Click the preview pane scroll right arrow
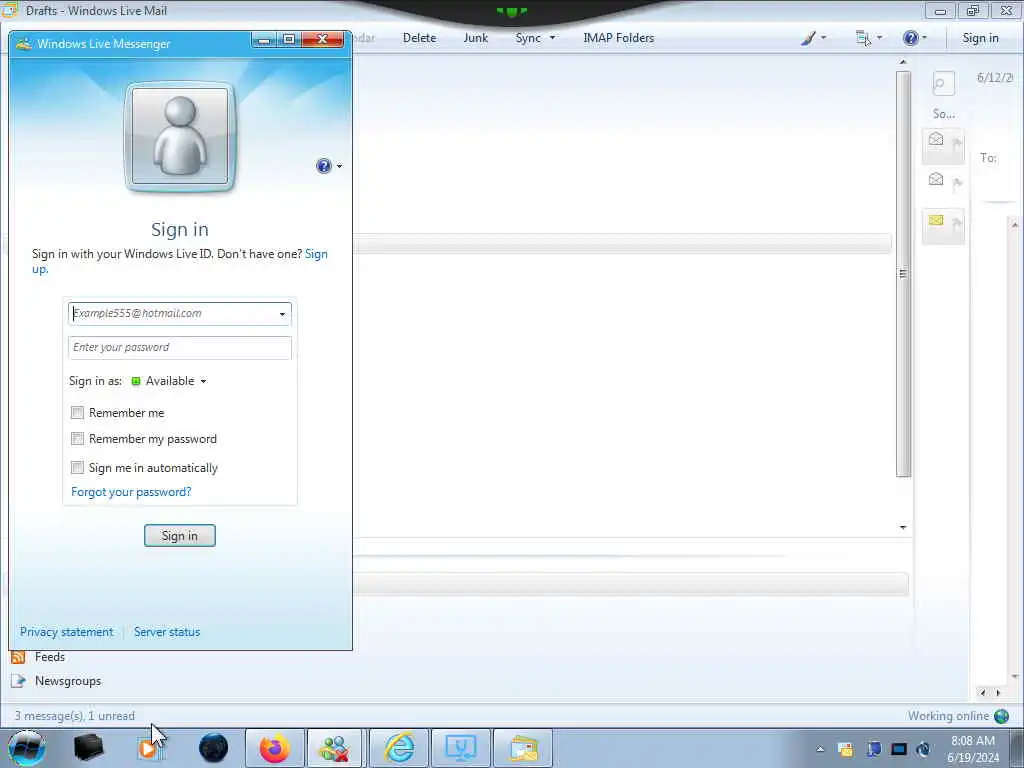The width and height of the screenshot is (1024, 768). point(998,693)
